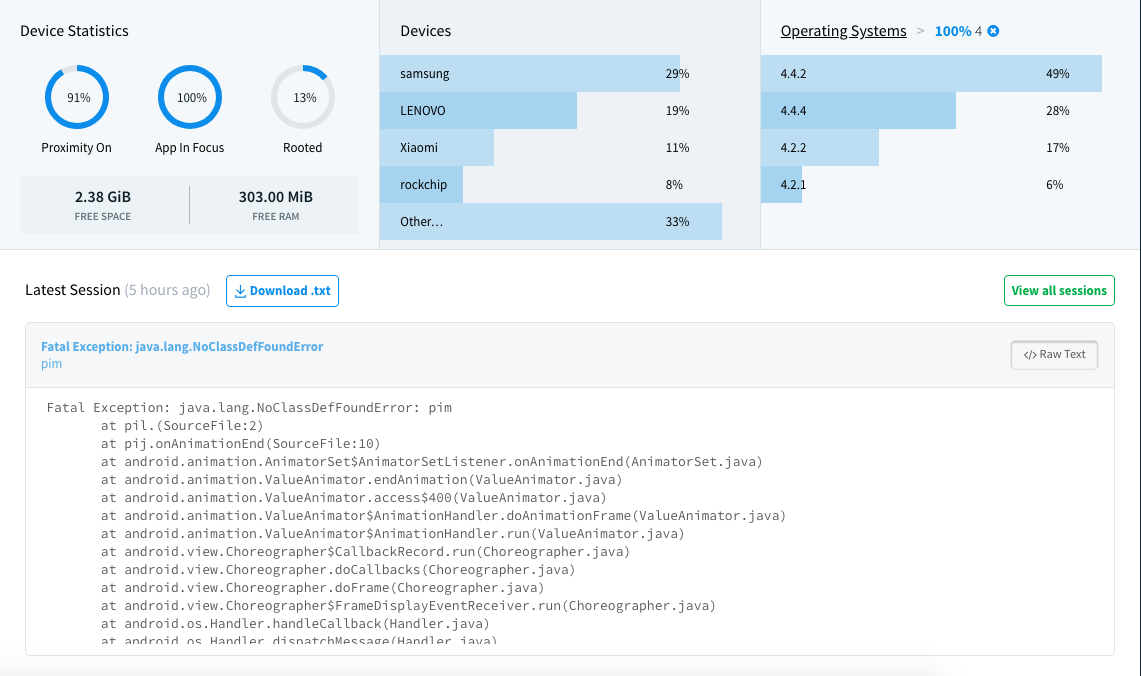Switch to Raw Text view
The height and width of the screenshot is (676, 1141).
click(x=1054, y=355)
